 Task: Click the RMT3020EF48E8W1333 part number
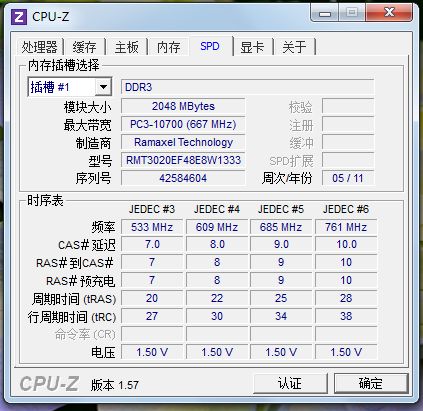183,160
